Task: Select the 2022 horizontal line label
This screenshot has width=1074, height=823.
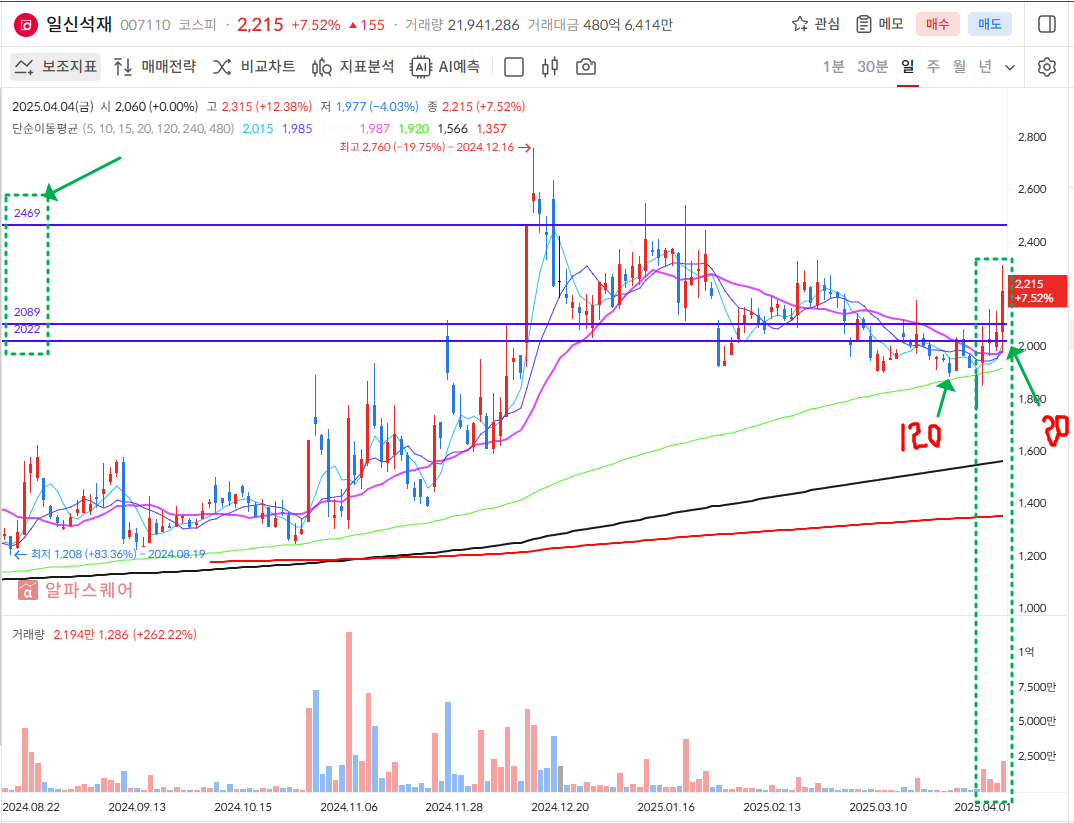Action: [27, 329]
